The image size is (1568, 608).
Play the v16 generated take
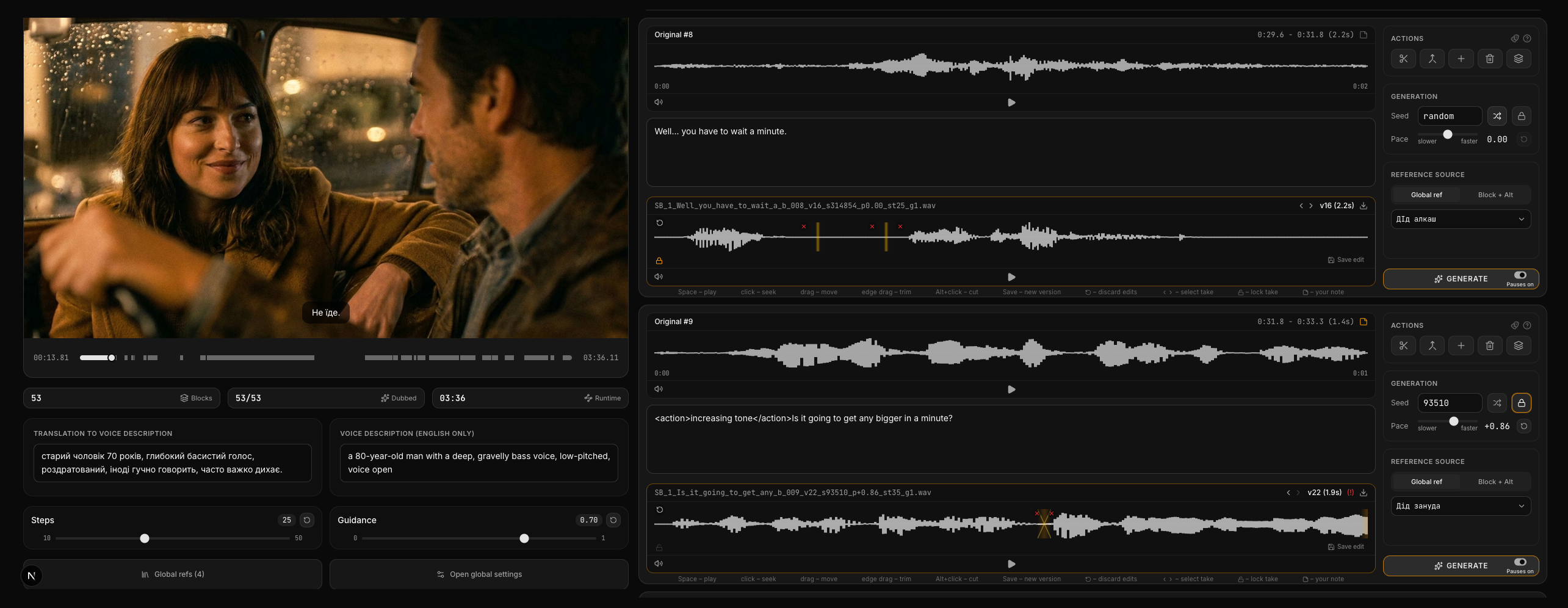pyautogui.click(x=1011, y=277)
